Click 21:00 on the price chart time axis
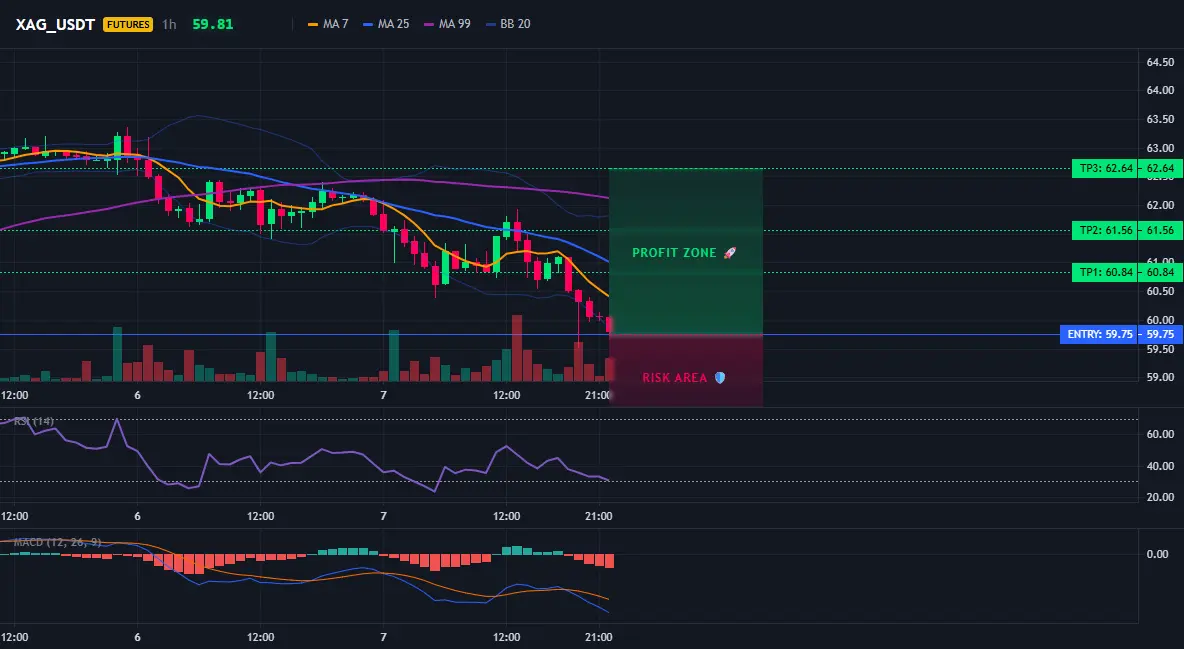This screenshot has width=1184, height=649. 599,395
